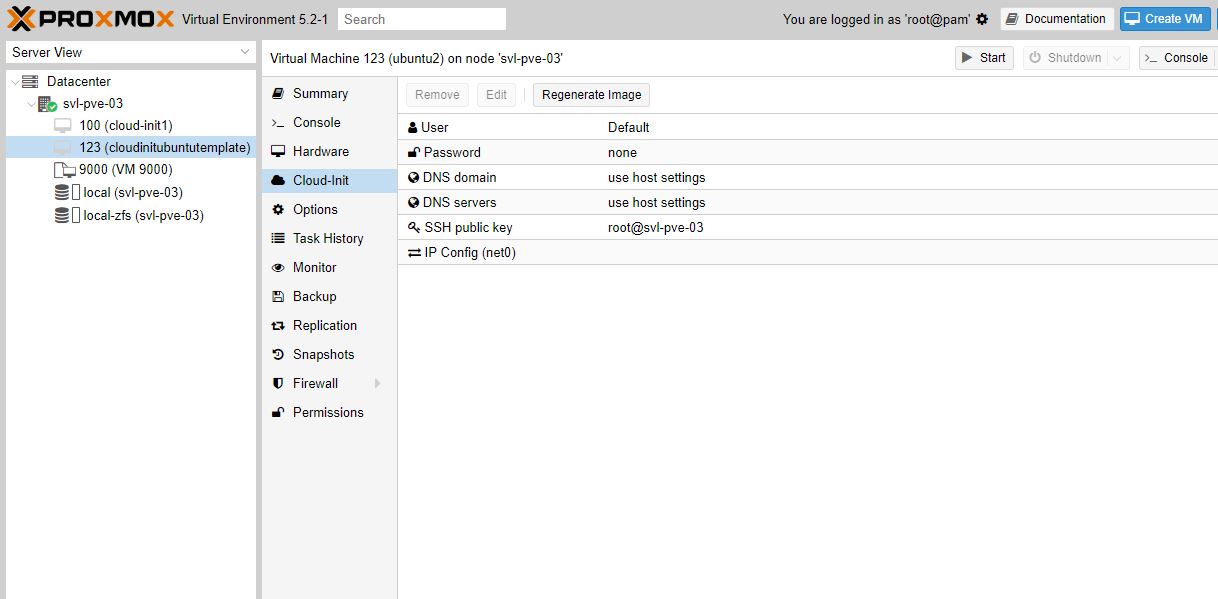Image resolution: width=1218 pixels, height=599 pixels.
Task: Start the virtual machine
Action: 984,58
